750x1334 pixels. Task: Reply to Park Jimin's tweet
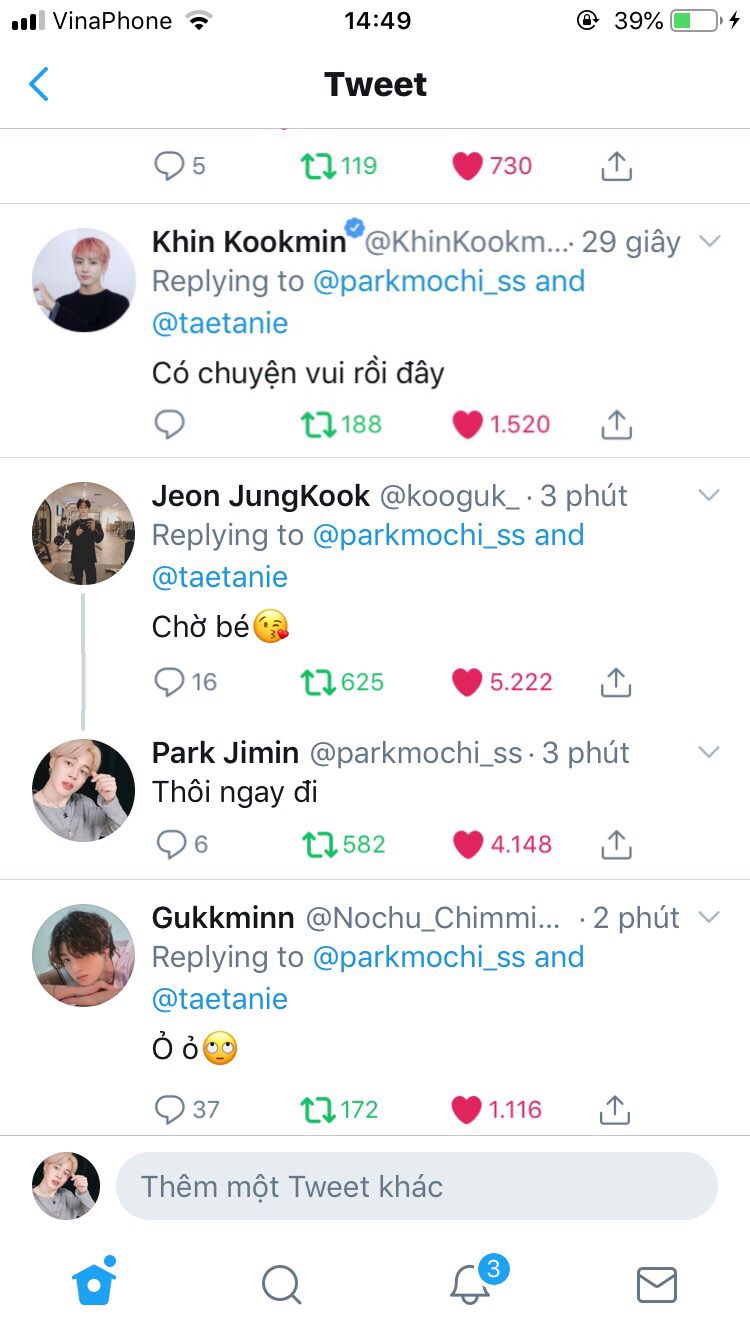point(170,845)
